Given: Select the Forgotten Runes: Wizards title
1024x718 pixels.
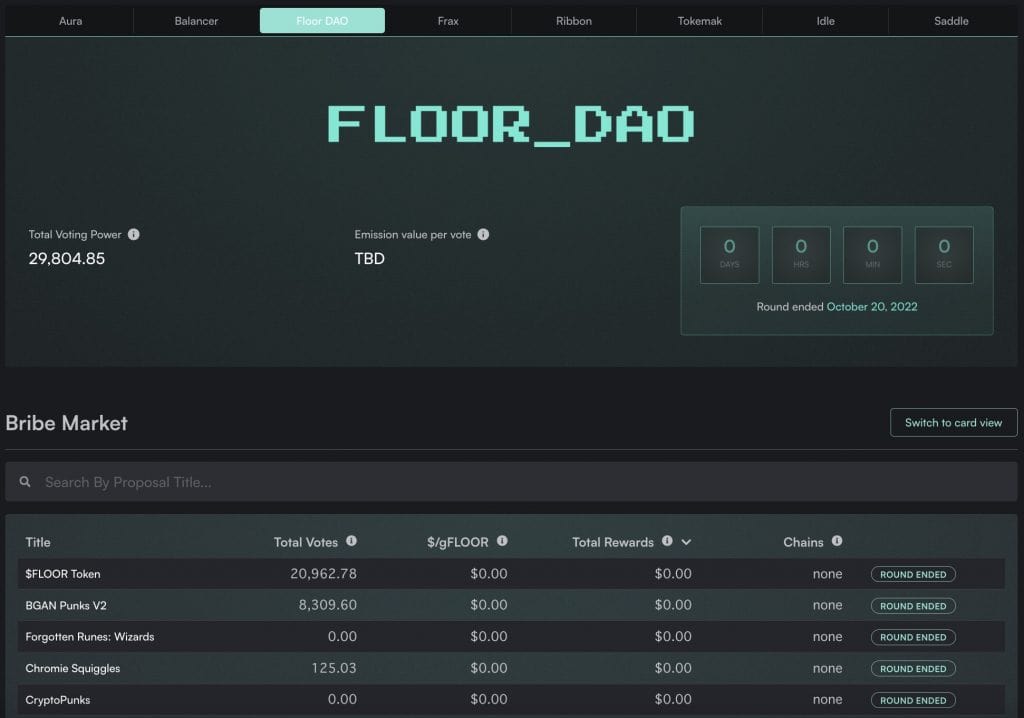Looking at the screenshot, I should click(90, 637).
